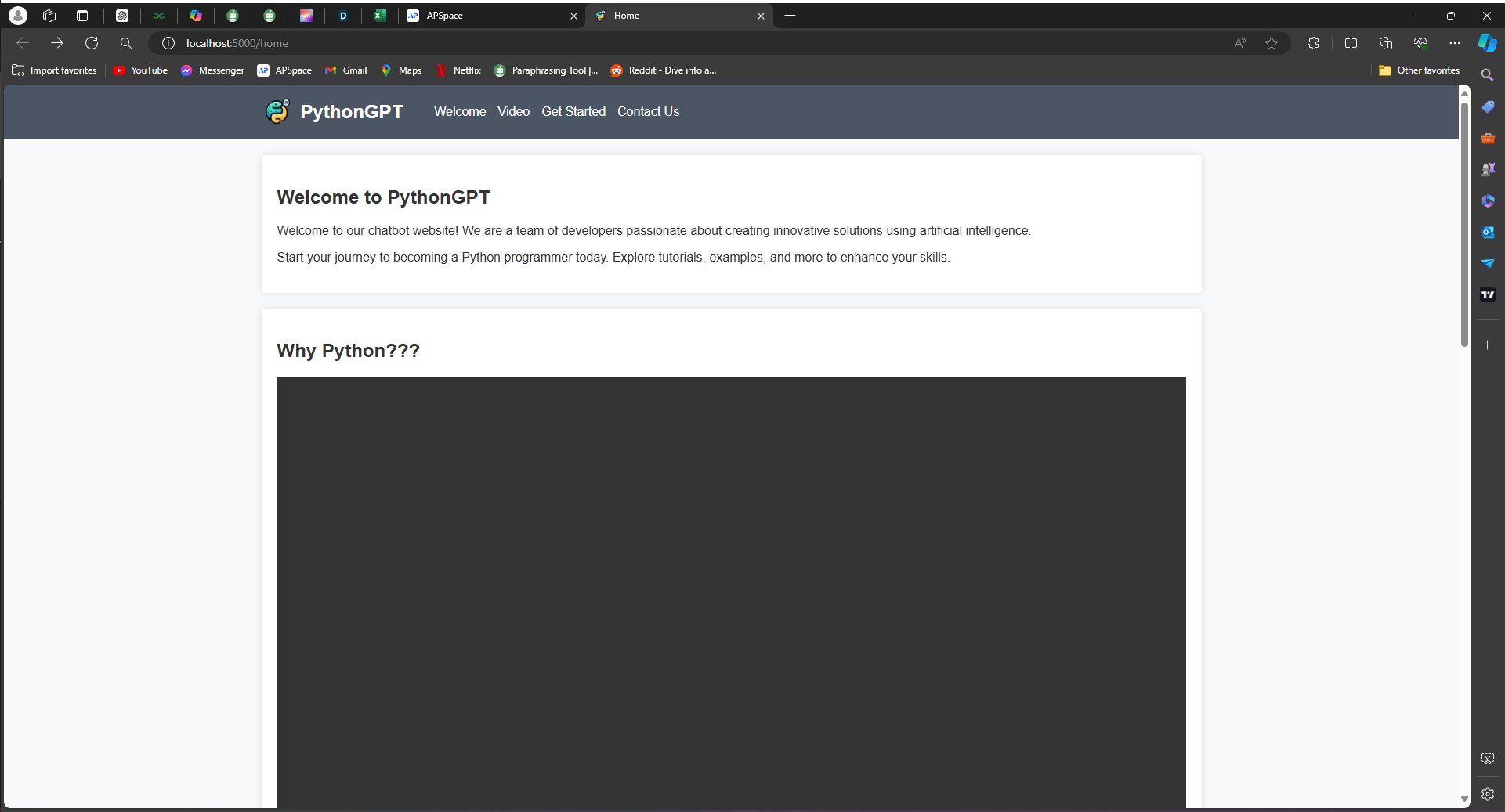The width and height of the screenshot is (1505, 812).
Task: Go to the Welcome nav link
Action: point(460,112)
